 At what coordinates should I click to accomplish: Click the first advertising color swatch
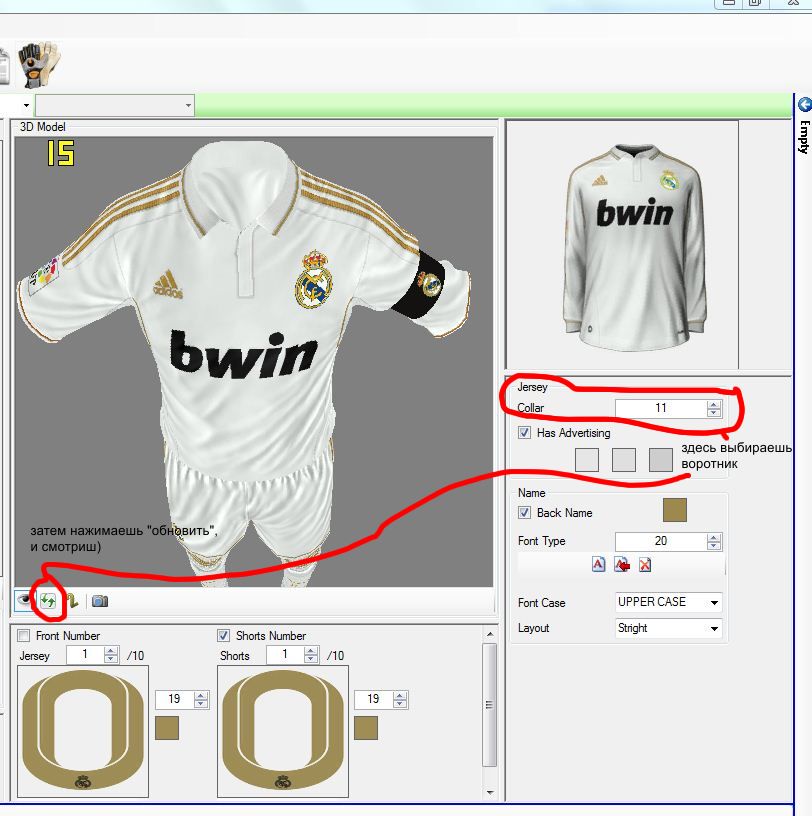(x=587, y=460)
